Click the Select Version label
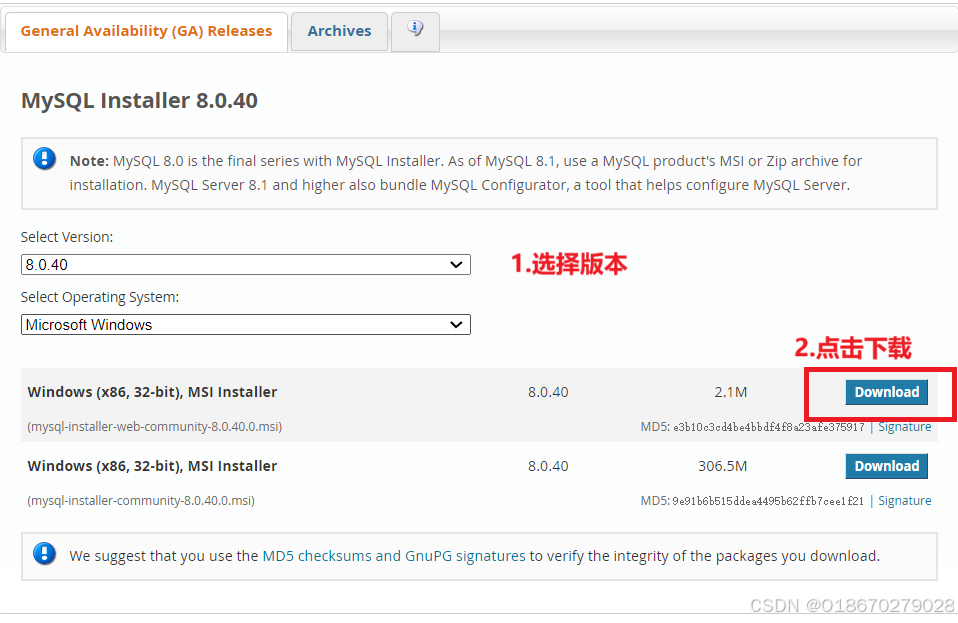Screen dimensions: 958x623 coord(67,237)
